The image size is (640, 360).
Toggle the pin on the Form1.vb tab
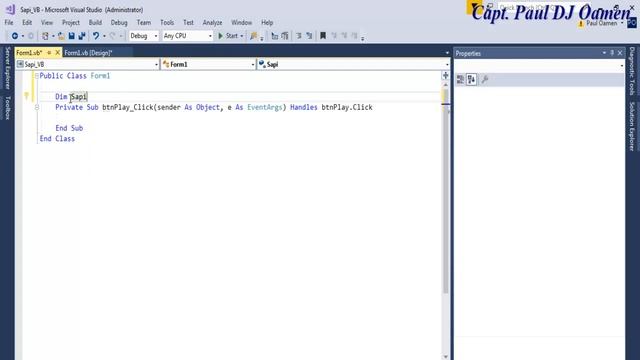click(49, 53)
